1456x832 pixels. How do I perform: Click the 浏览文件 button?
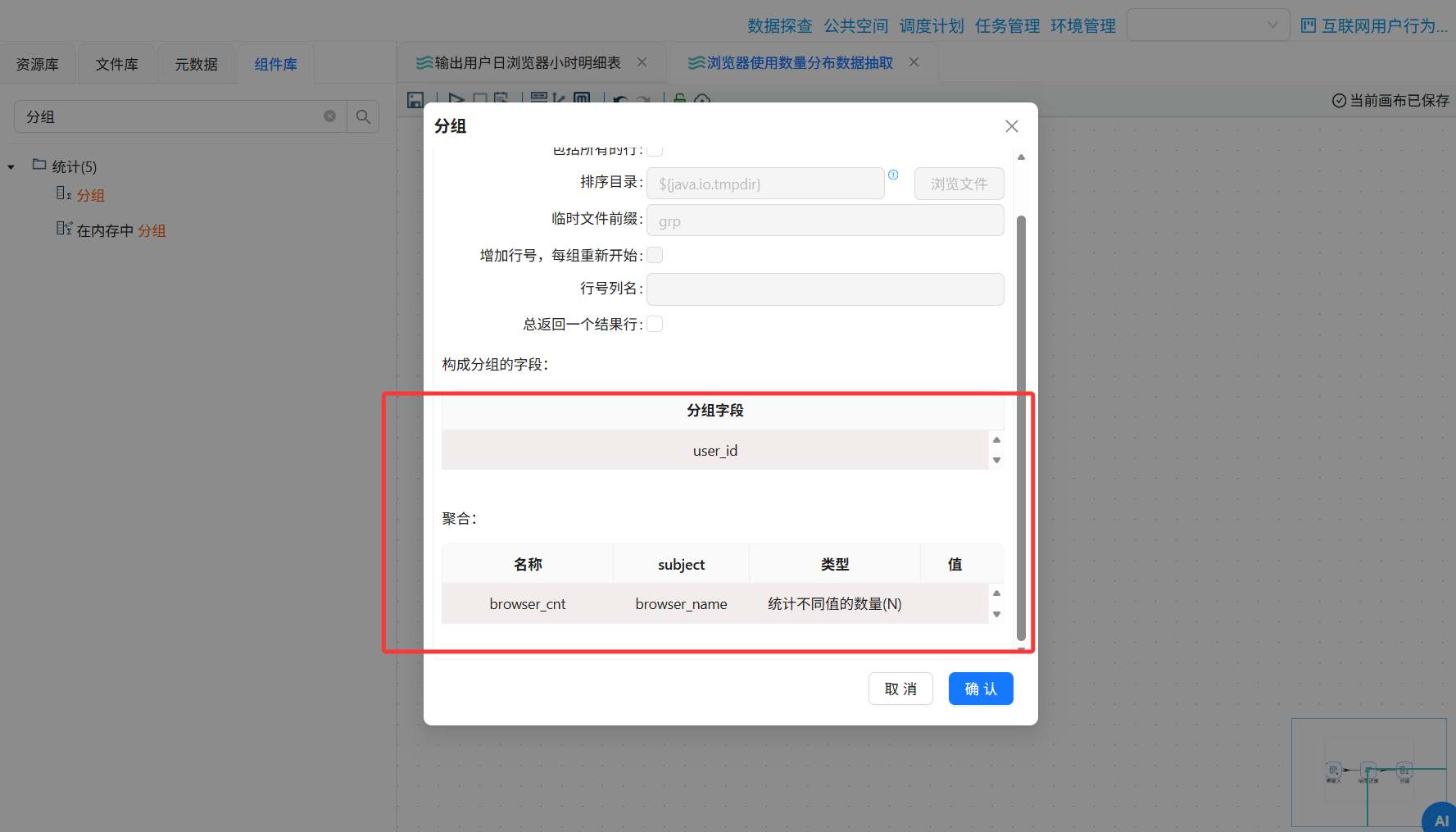coord(959,184)
